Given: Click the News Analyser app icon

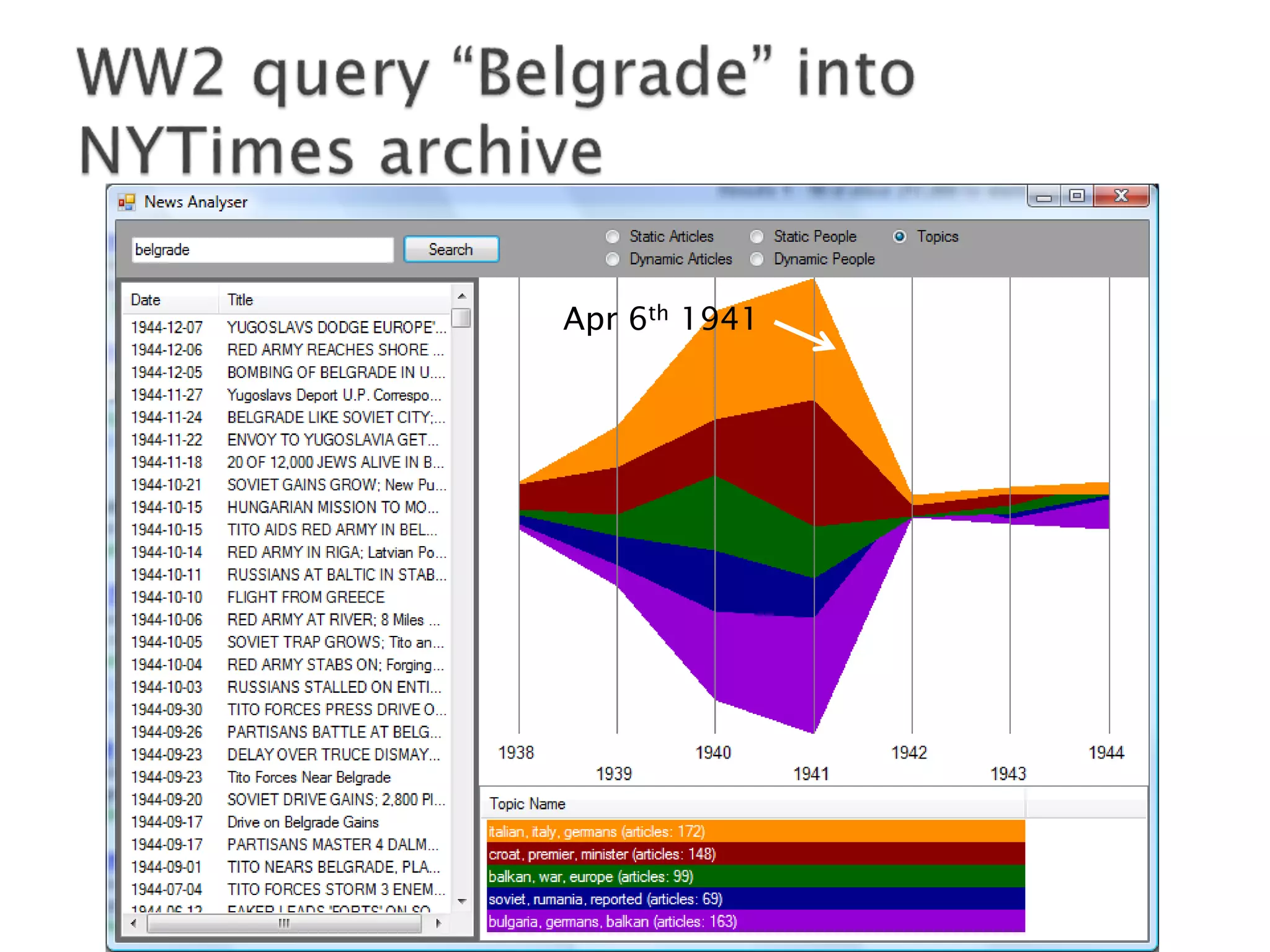Looking at the screenshot, I should coord(127,202).
